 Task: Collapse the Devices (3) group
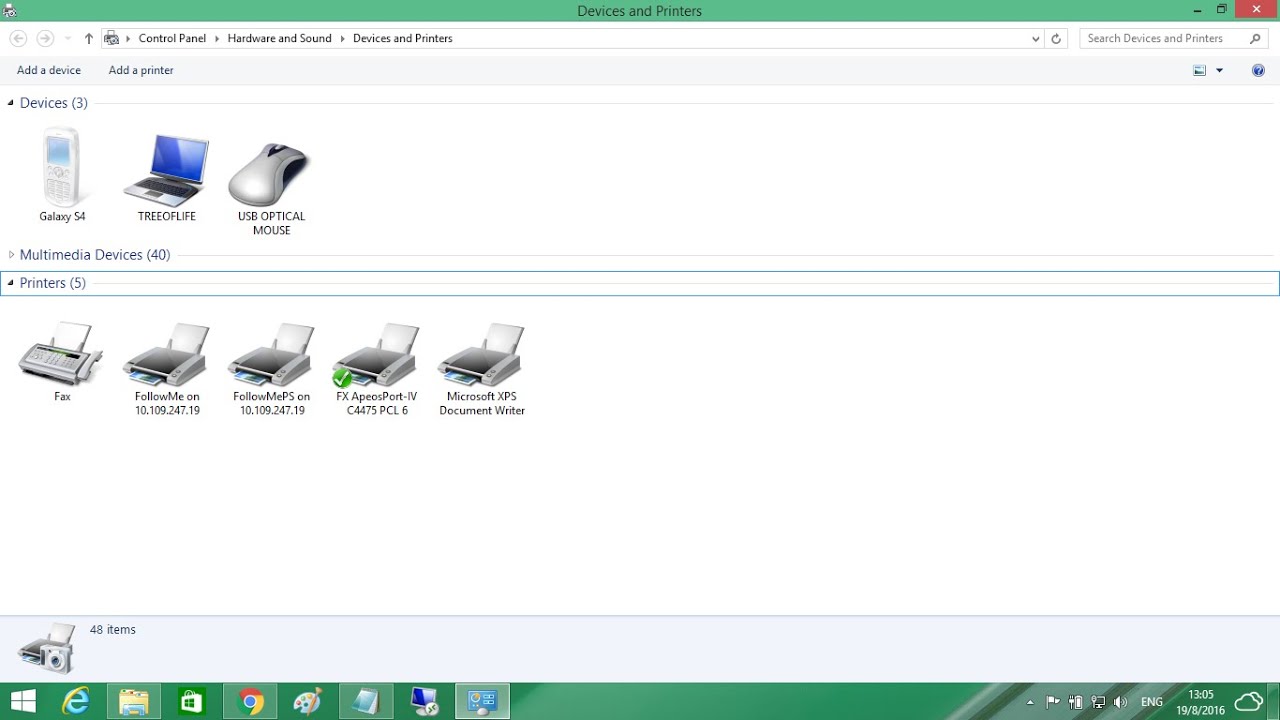pos(11,103)
